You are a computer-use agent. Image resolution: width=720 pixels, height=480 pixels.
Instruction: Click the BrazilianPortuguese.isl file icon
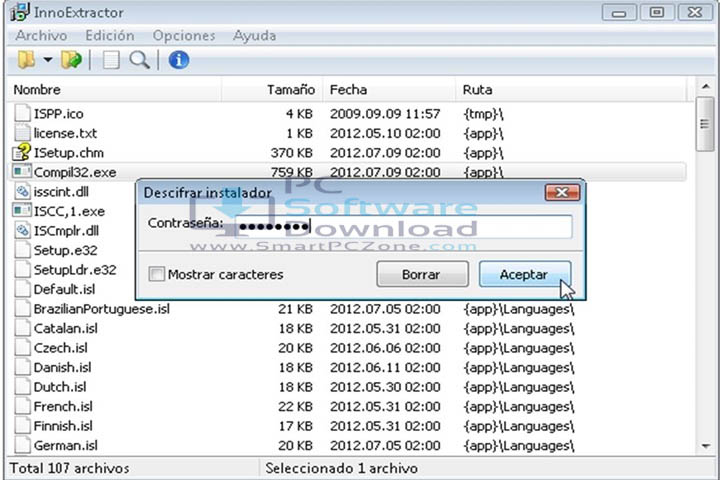[x=22, y=308]
